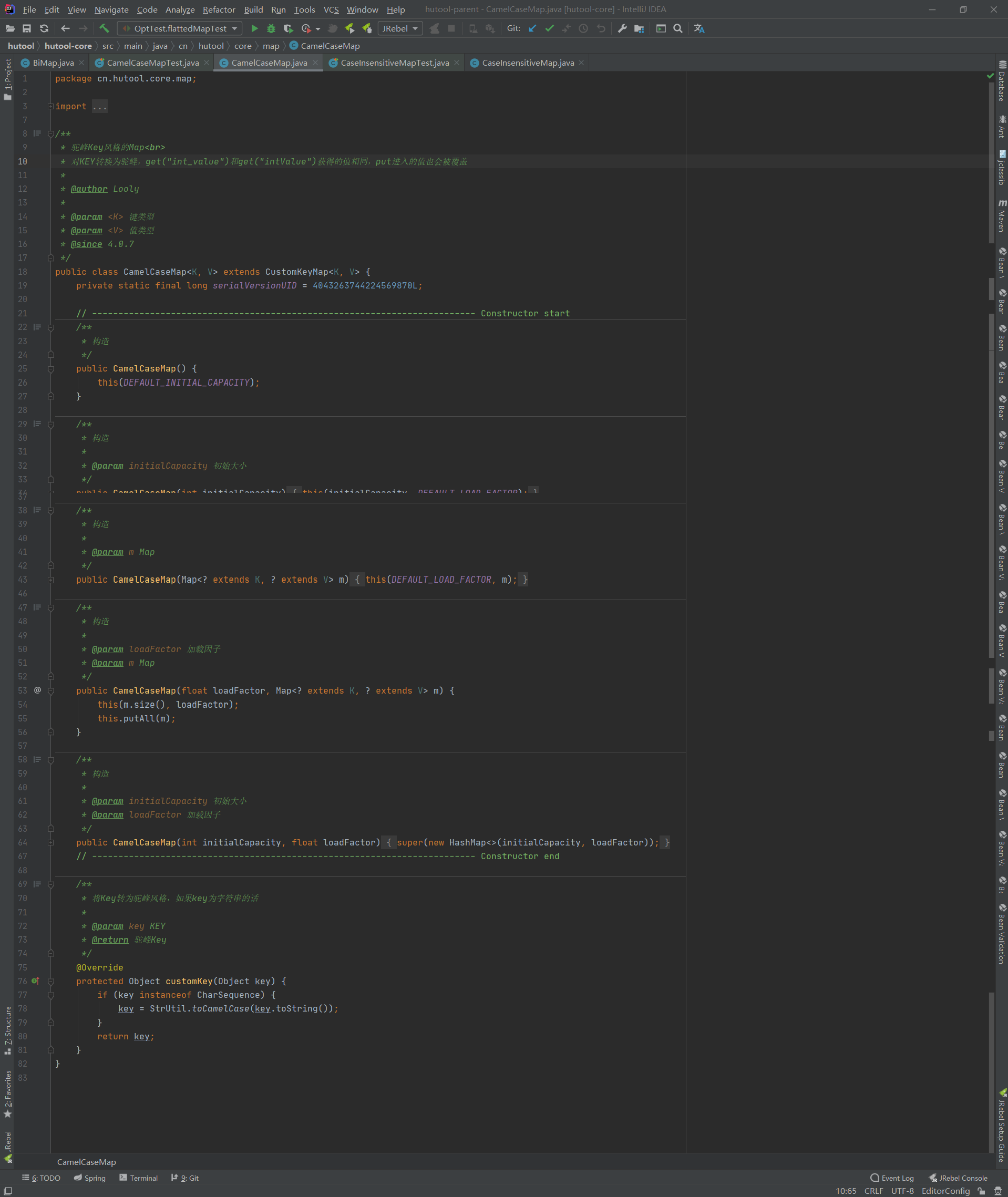Open the Ant tool window
The width and height of the screenshot is (1008, 1197).
1002,126
